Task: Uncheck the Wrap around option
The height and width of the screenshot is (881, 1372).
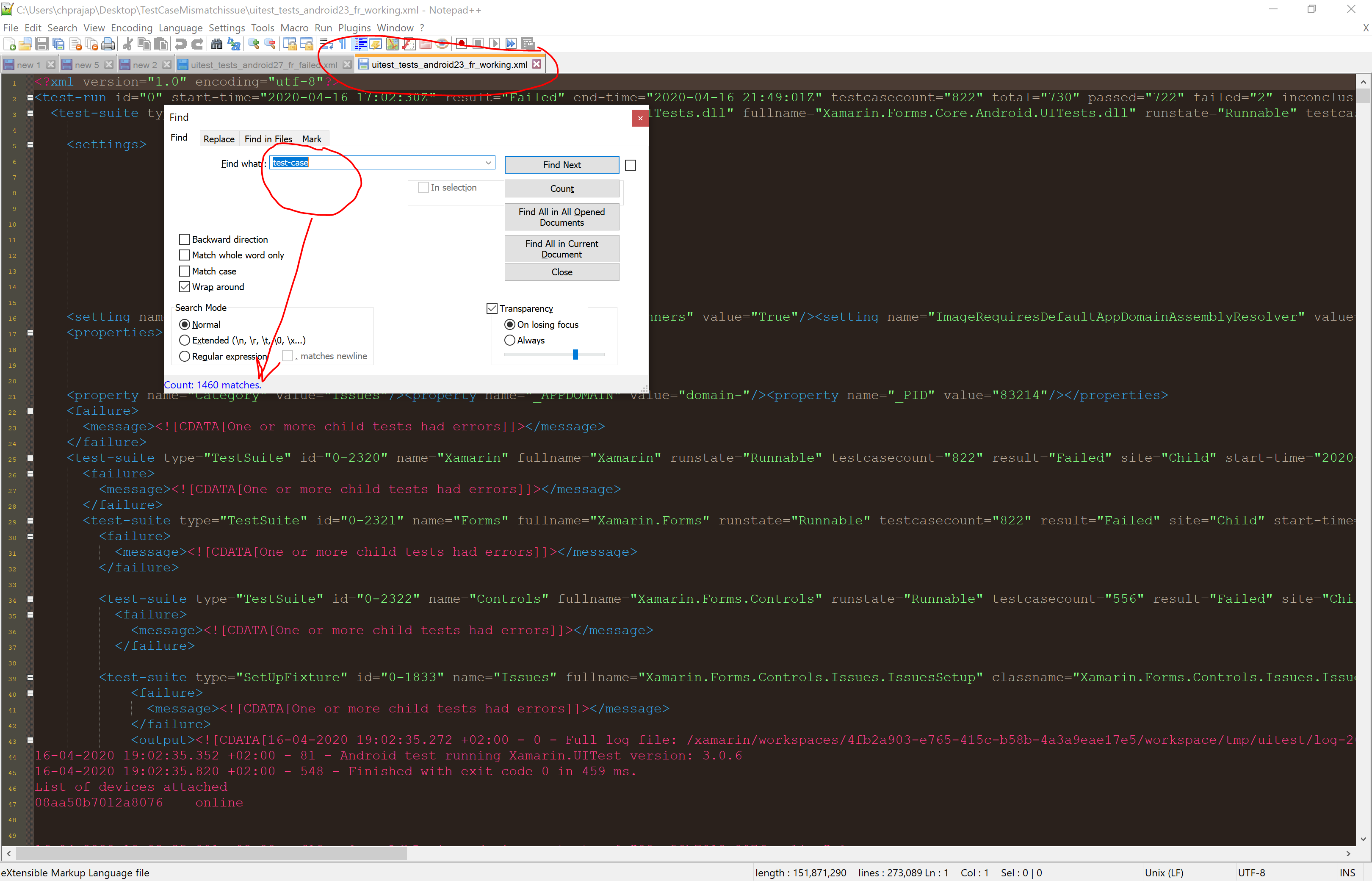Action: click(x=184, y=287)
